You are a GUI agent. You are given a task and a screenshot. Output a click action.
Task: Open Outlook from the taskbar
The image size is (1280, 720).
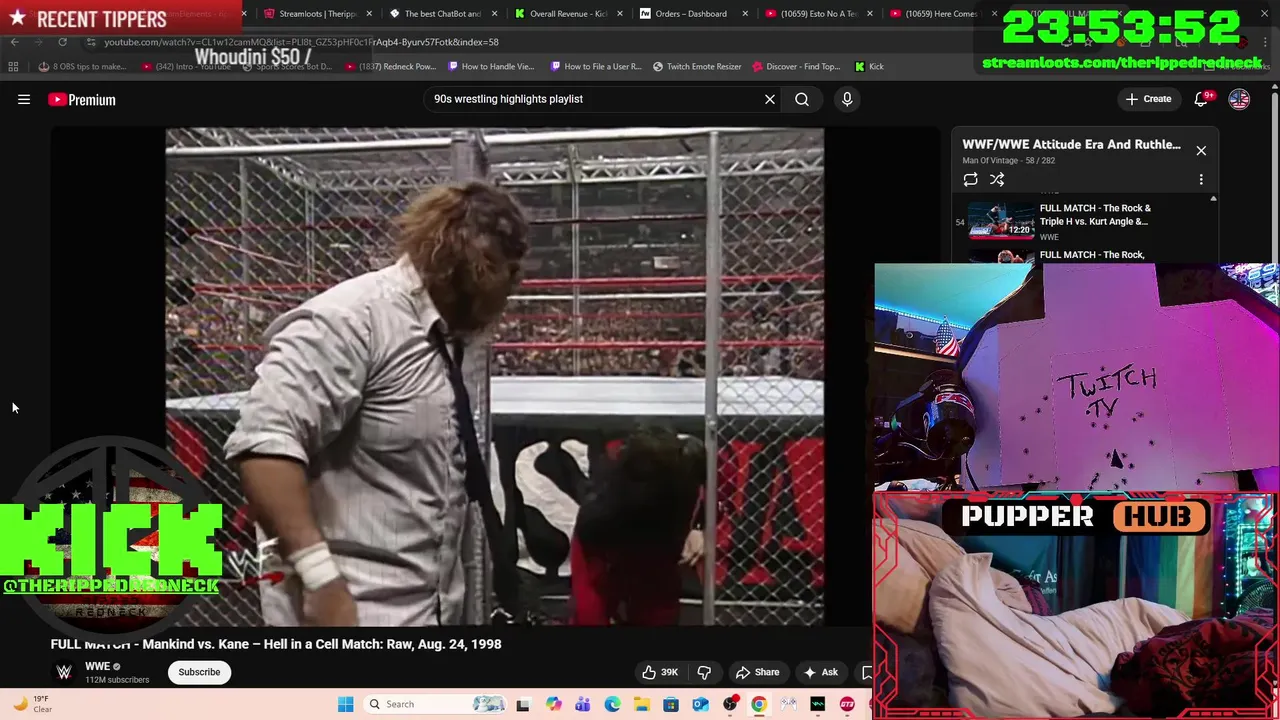pyautogui.click(x=700, y=704)
